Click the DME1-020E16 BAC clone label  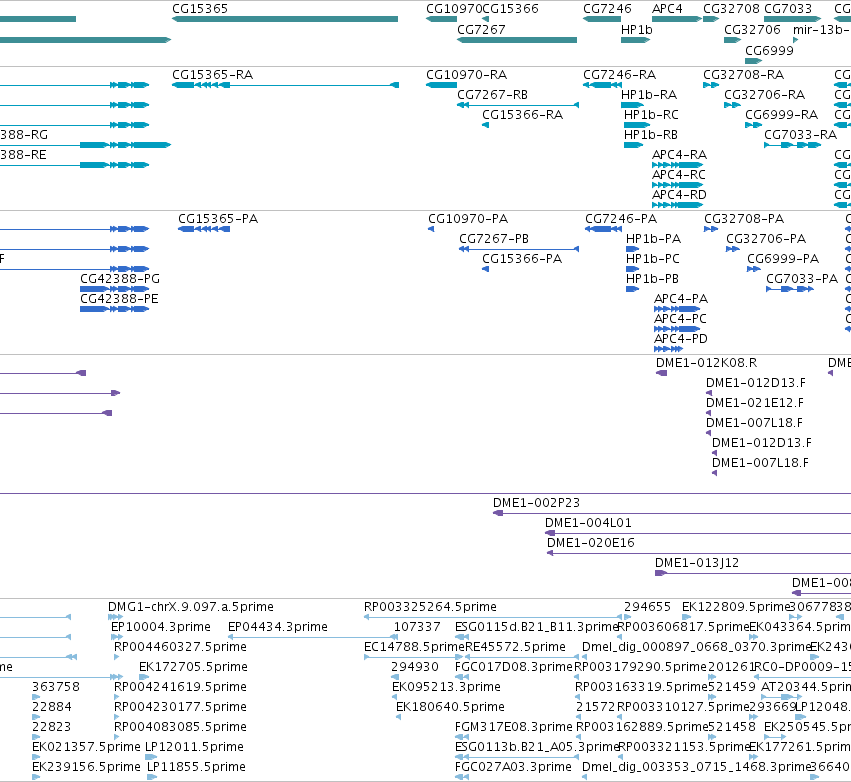(x=590, y=543)
